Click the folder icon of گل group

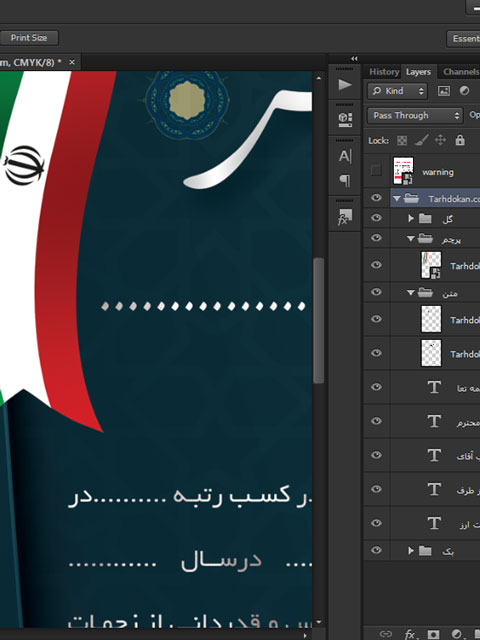coord(425,218)
